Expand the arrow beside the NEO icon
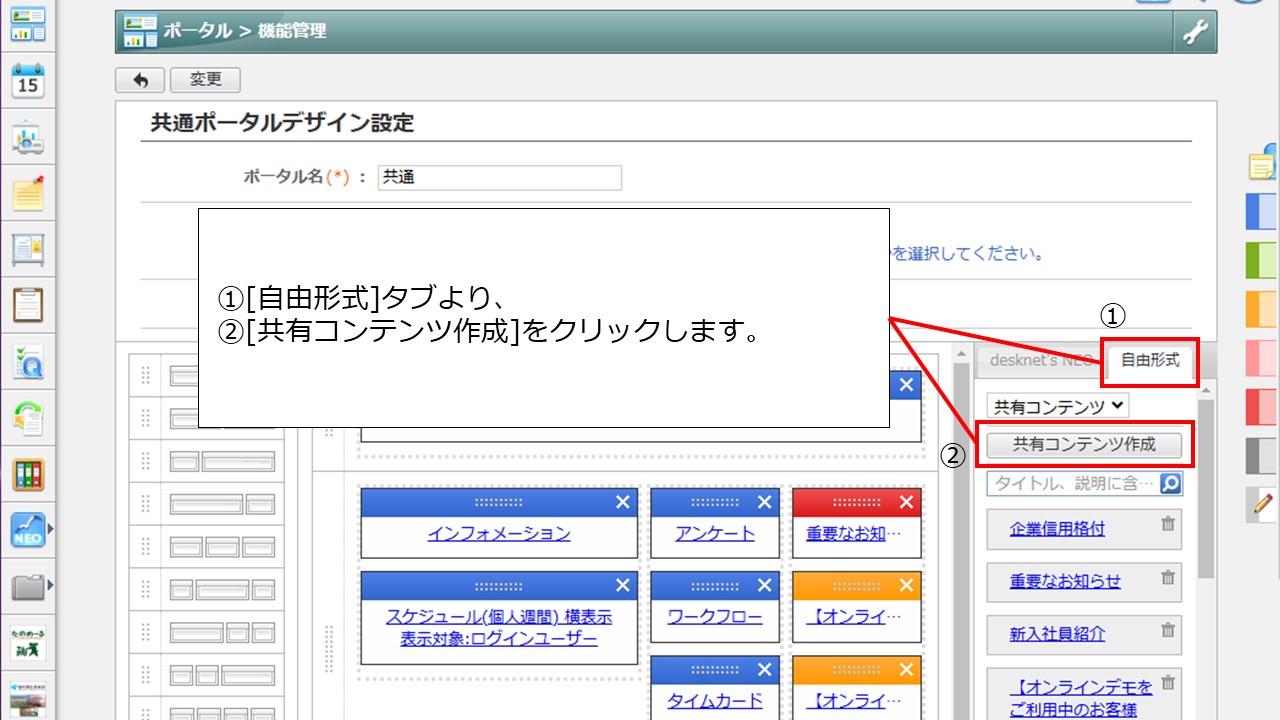 coord(50,529)
